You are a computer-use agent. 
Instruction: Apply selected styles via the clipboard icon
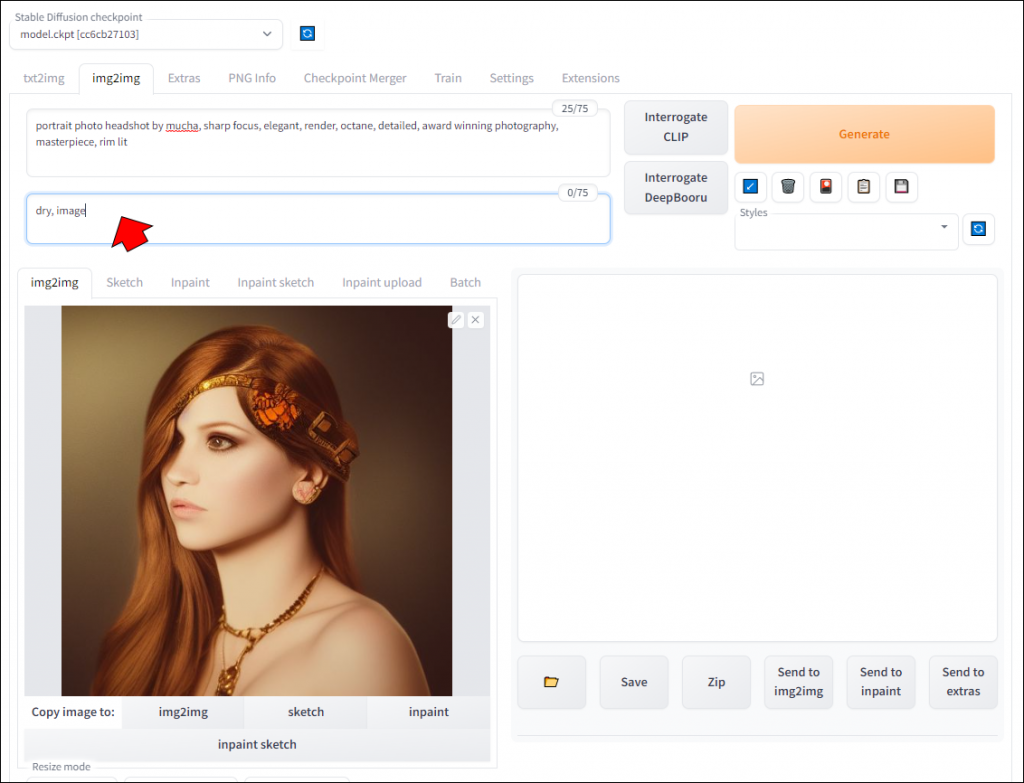[x=863, y=187]
